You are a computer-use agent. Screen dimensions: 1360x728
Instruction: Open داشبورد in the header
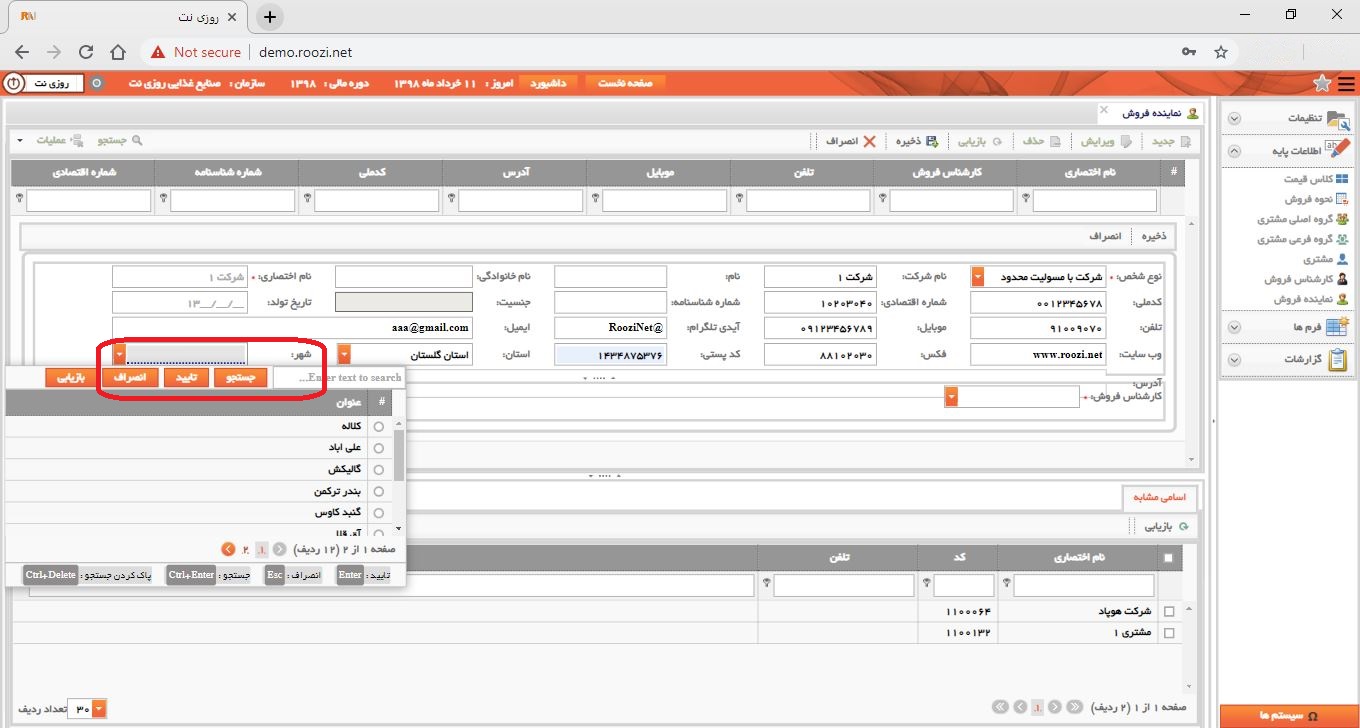(x=547, y=83)
